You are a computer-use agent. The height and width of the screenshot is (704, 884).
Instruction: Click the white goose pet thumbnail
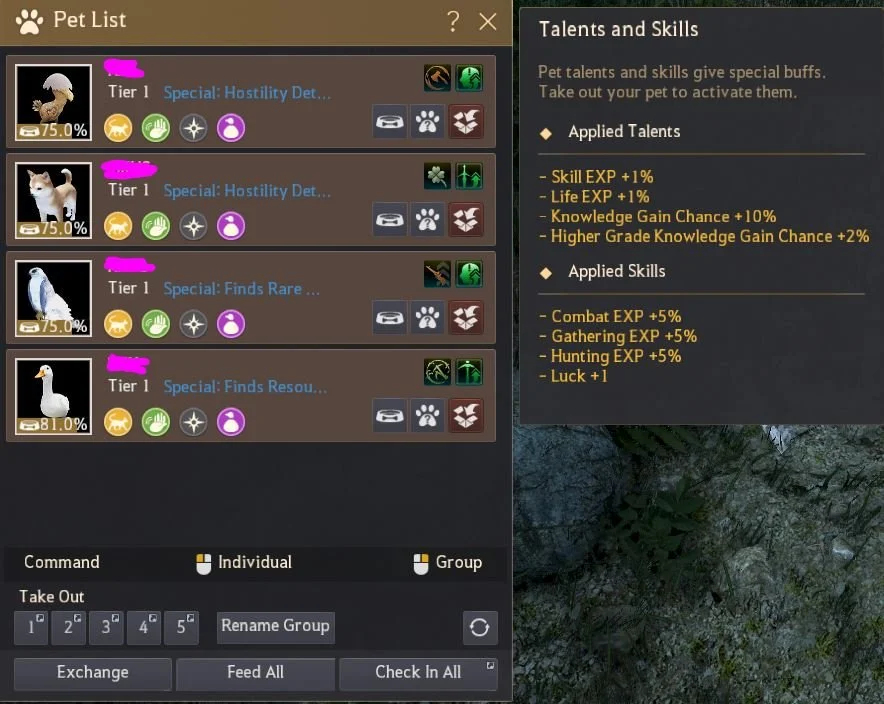point(54,396)
